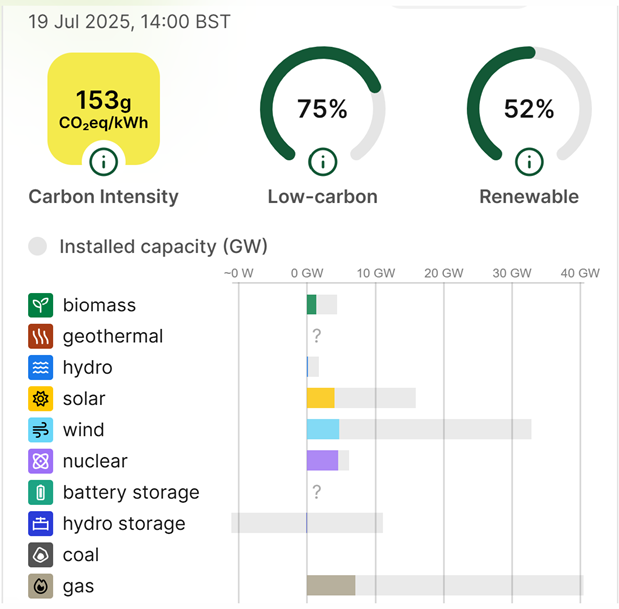
Task: Click the solar production bar
Action: pyautogui.click(x=321, y=398)
